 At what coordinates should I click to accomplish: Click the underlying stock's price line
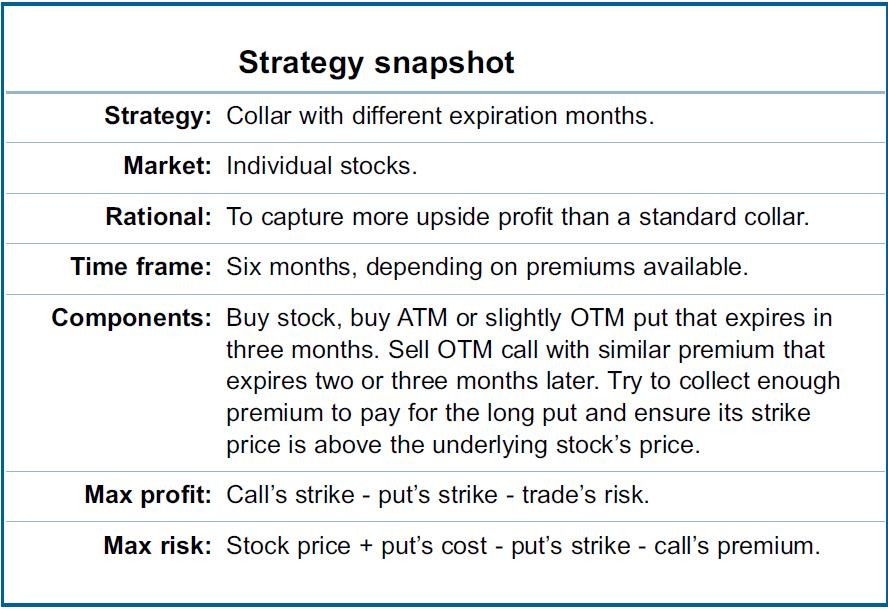point(463,445)
